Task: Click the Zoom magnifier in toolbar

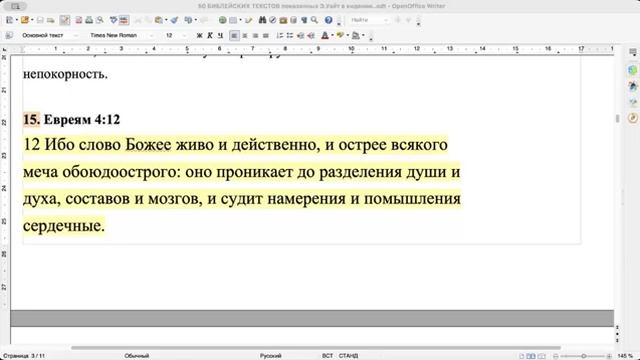Action: coord(314,20)
